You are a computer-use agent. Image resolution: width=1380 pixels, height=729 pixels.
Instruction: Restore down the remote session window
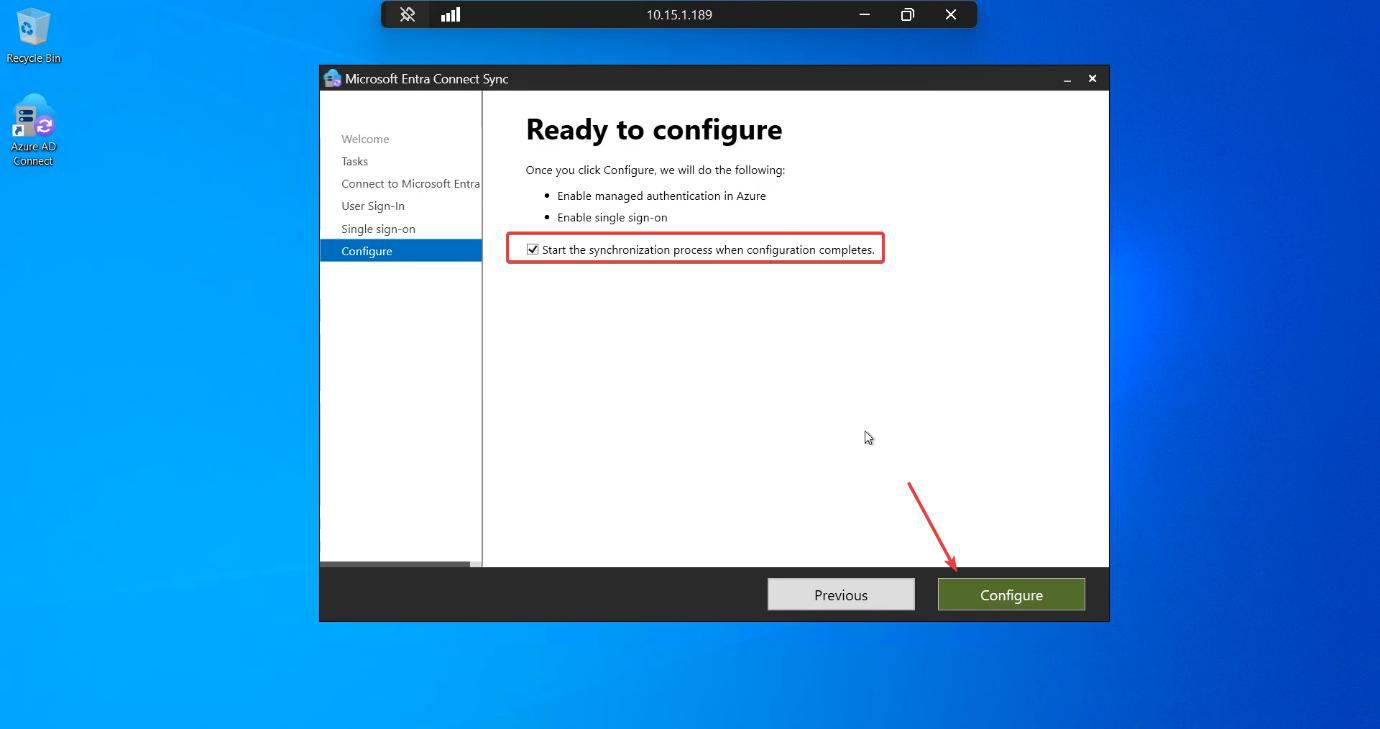pos(907,15)
